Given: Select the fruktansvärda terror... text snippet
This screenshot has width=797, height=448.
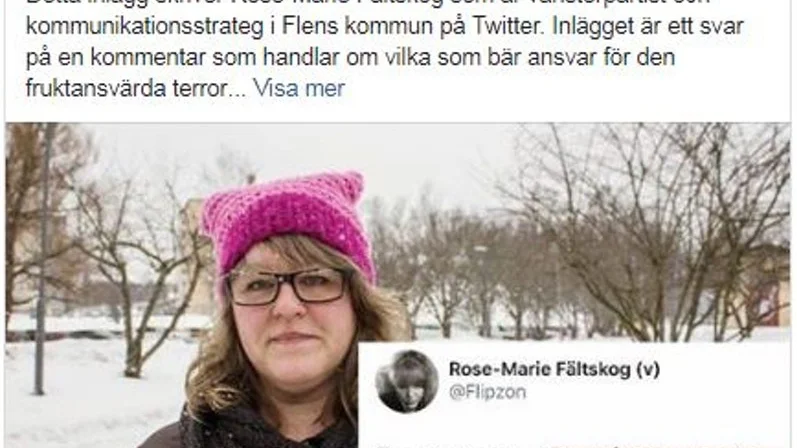Looking at the screenshot, I should click(136, 88).
